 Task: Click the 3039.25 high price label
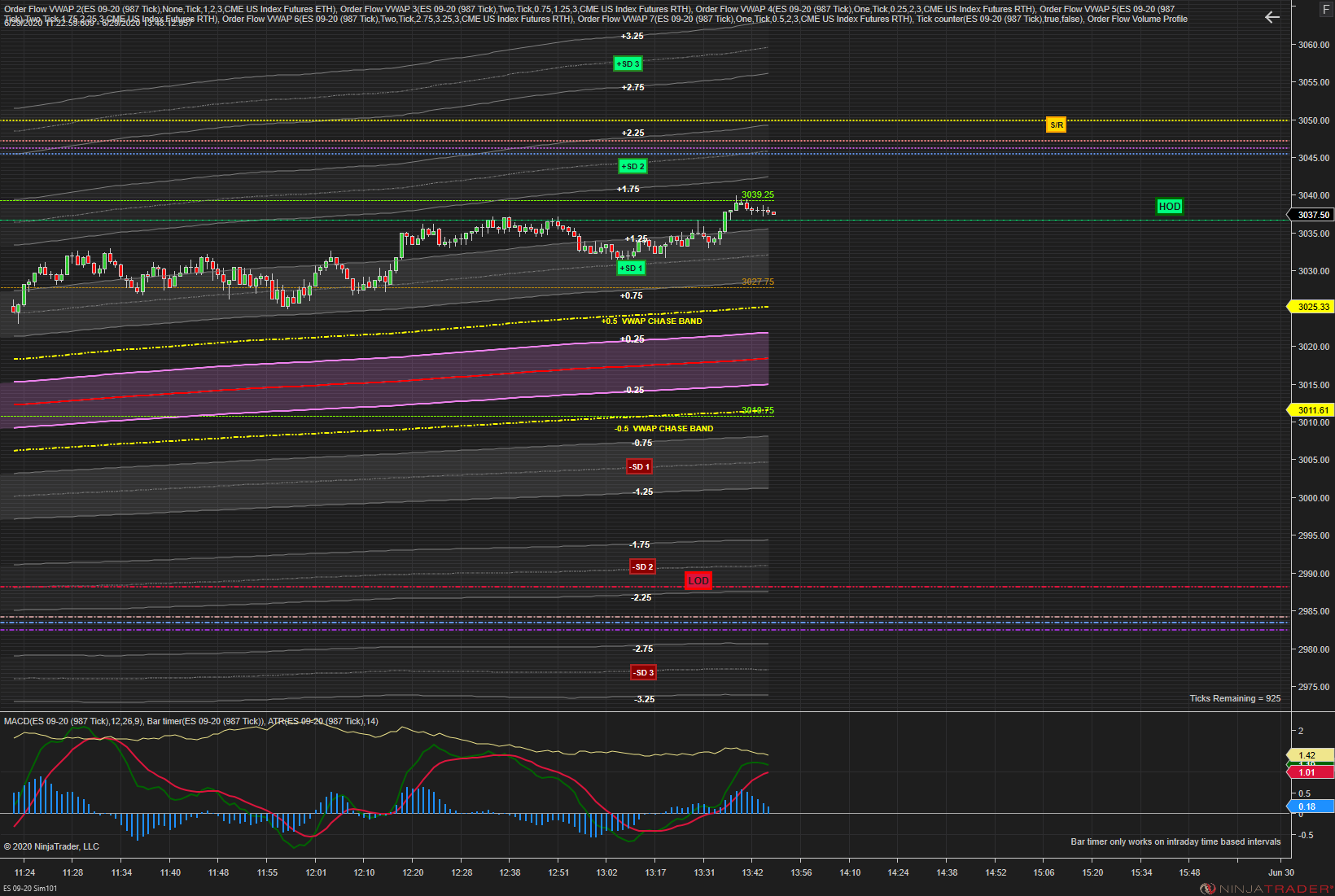tap(758, 194)
